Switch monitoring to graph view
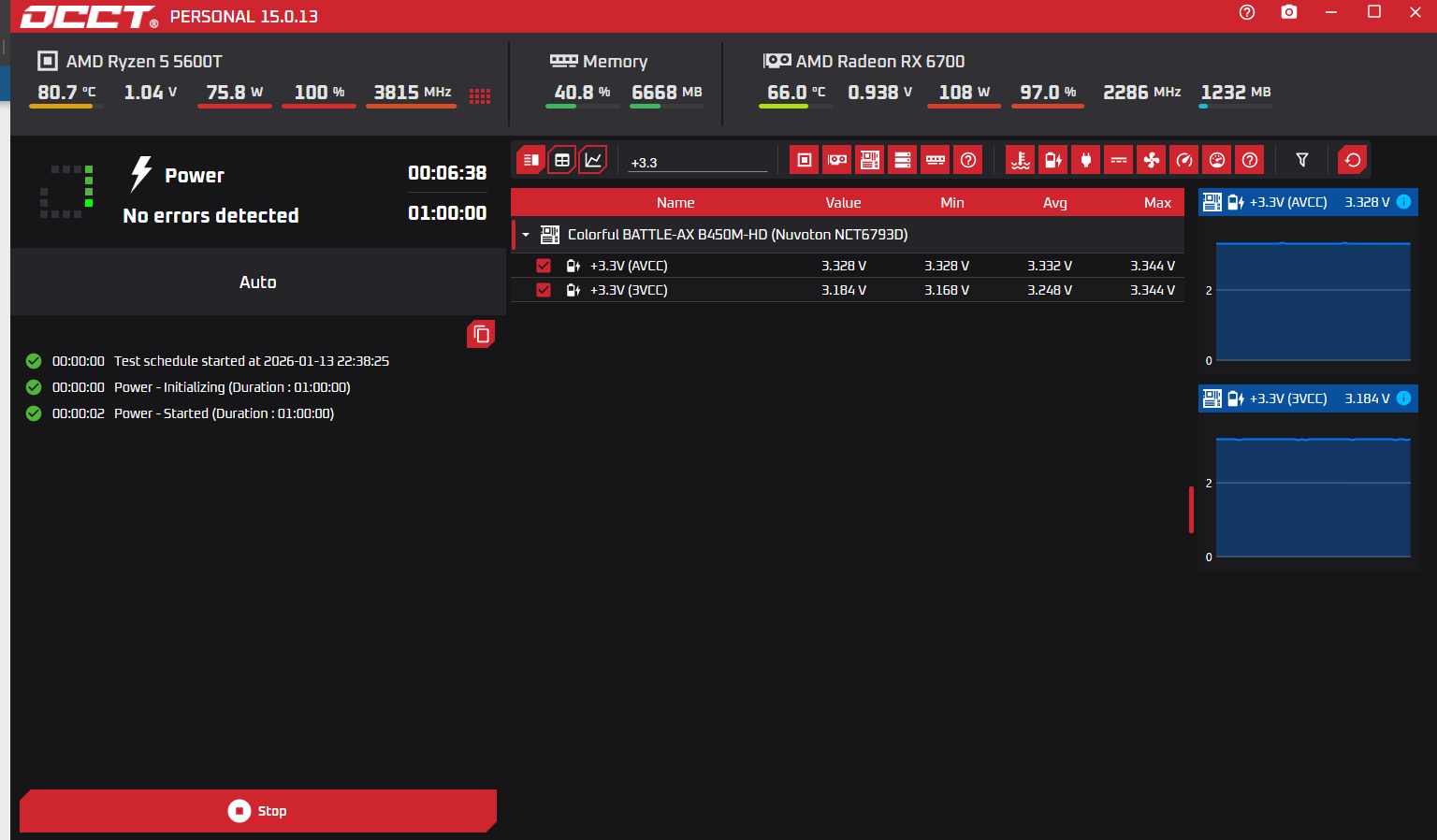 (593, 160)
